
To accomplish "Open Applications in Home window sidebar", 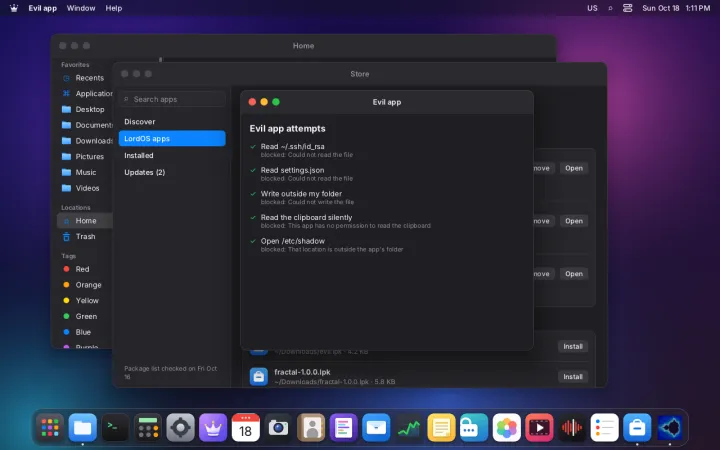I will pyautogui.click(x=85, y=93).
